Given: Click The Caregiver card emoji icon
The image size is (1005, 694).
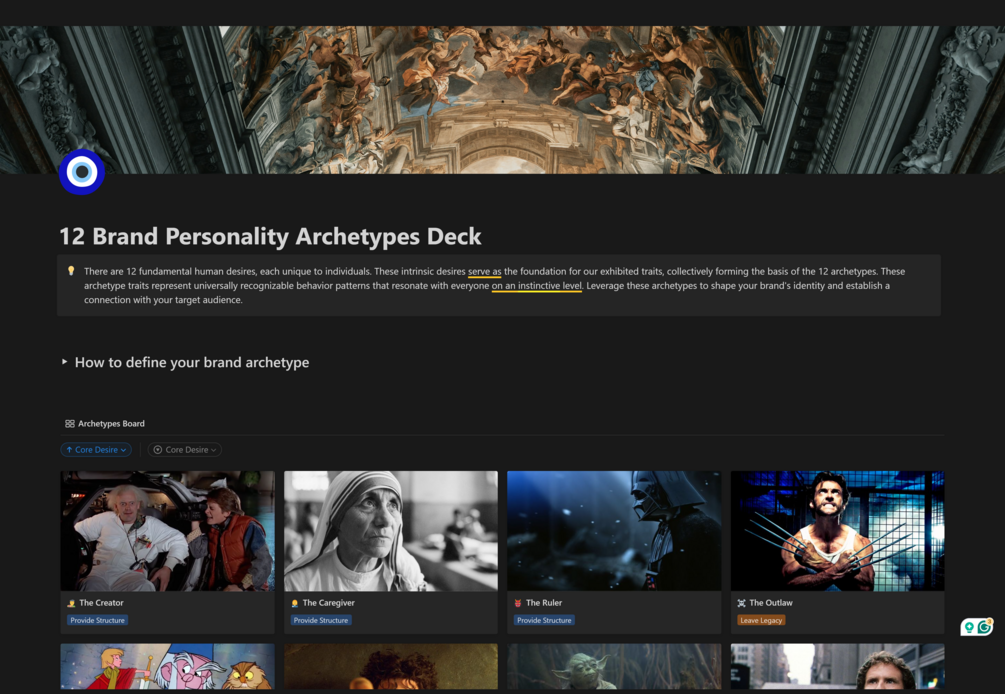Looking at the screenshot, I should click(295, 603).
